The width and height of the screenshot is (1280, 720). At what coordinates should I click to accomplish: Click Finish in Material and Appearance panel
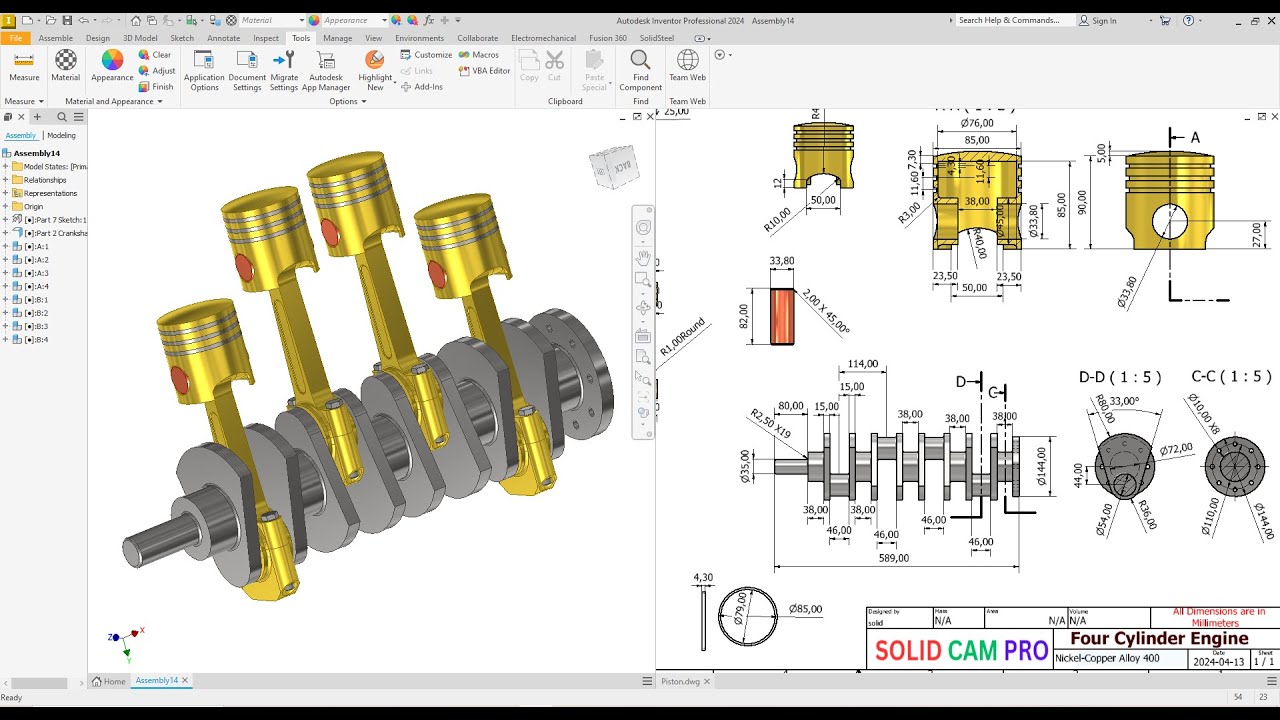click(x=156, y=87)
